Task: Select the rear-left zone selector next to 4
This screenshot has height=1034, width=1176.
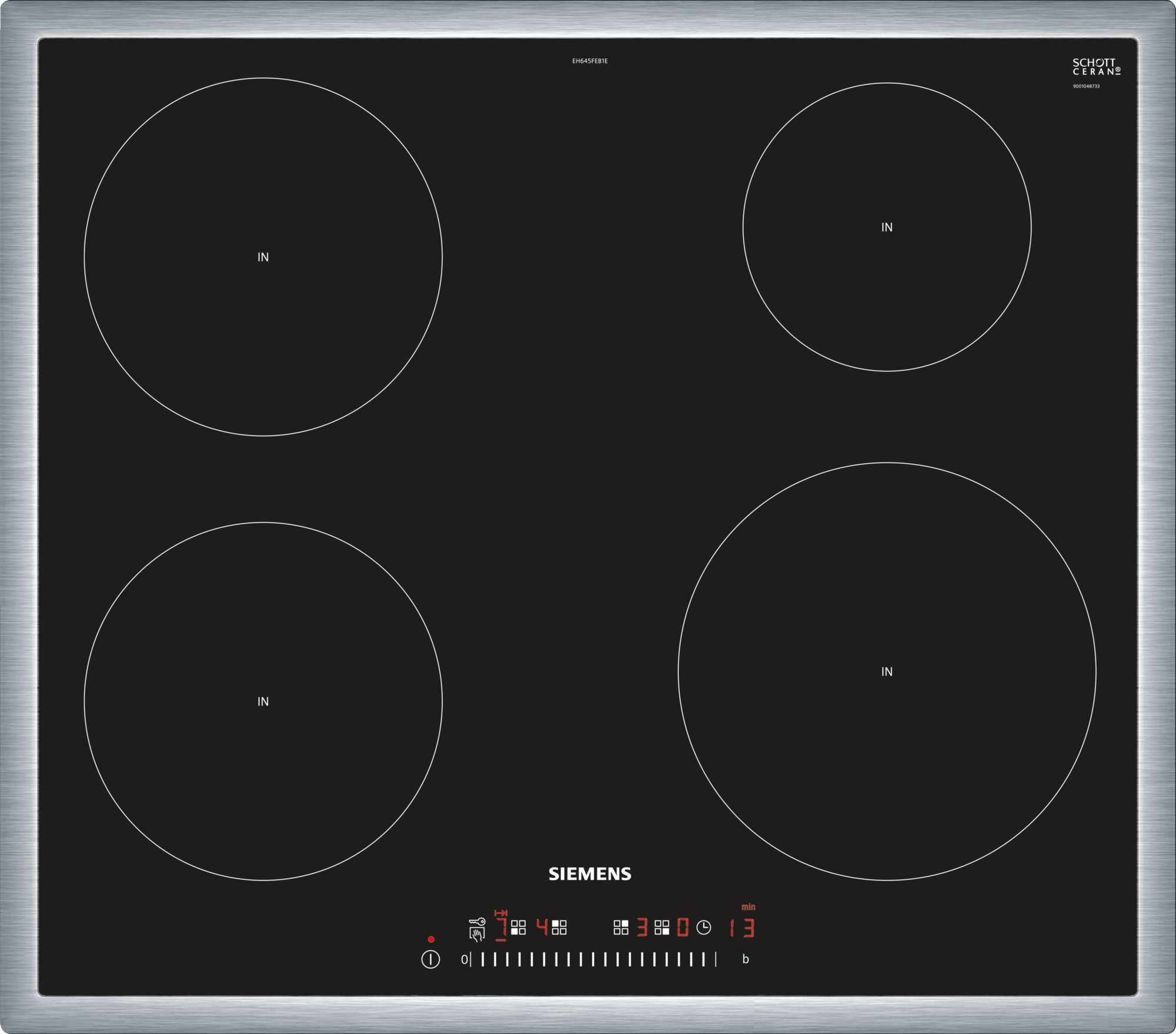Action: point(559,928)
